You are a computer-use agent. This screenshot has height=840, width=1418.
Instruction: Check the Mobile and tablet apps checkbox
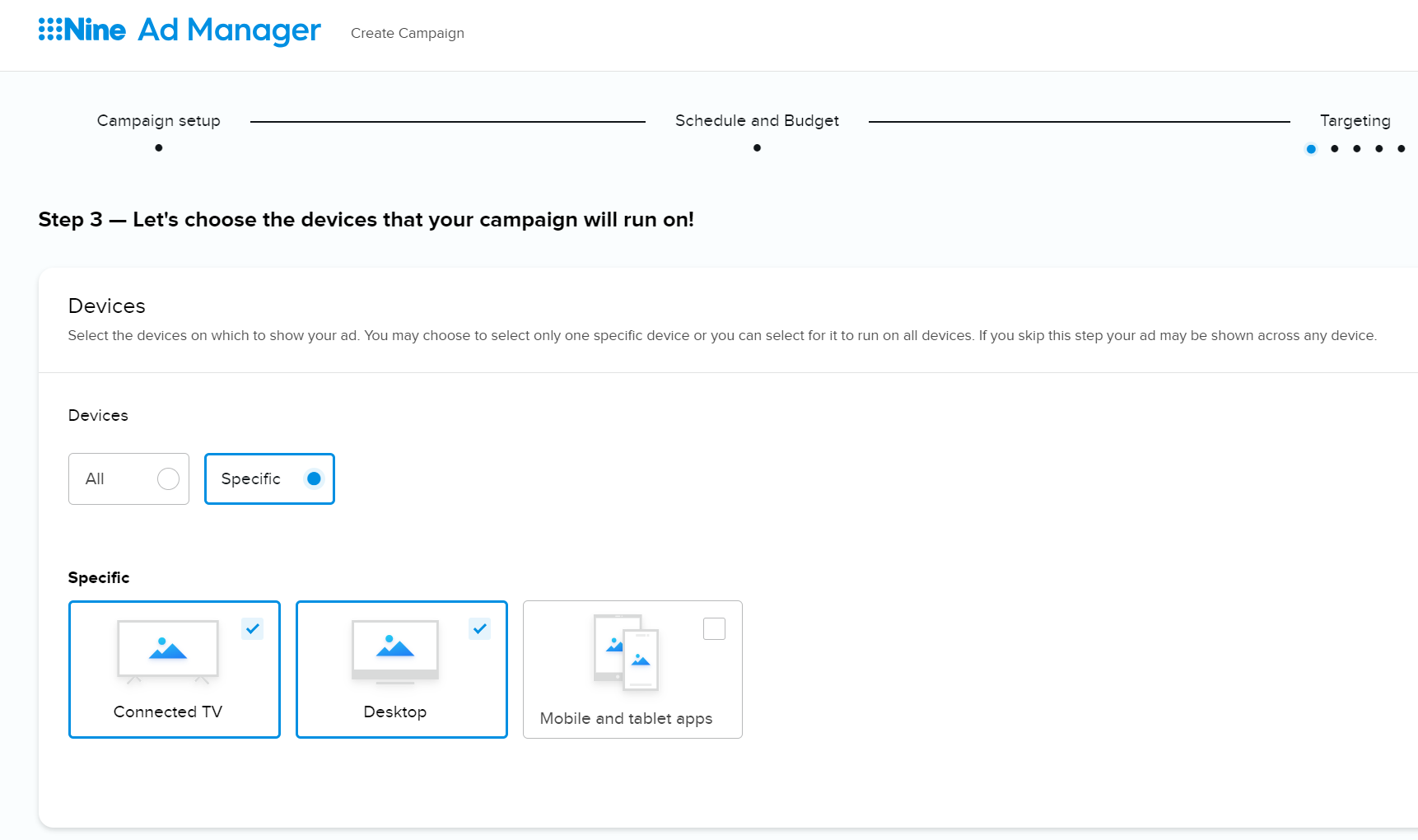click(x=715, y=628)
